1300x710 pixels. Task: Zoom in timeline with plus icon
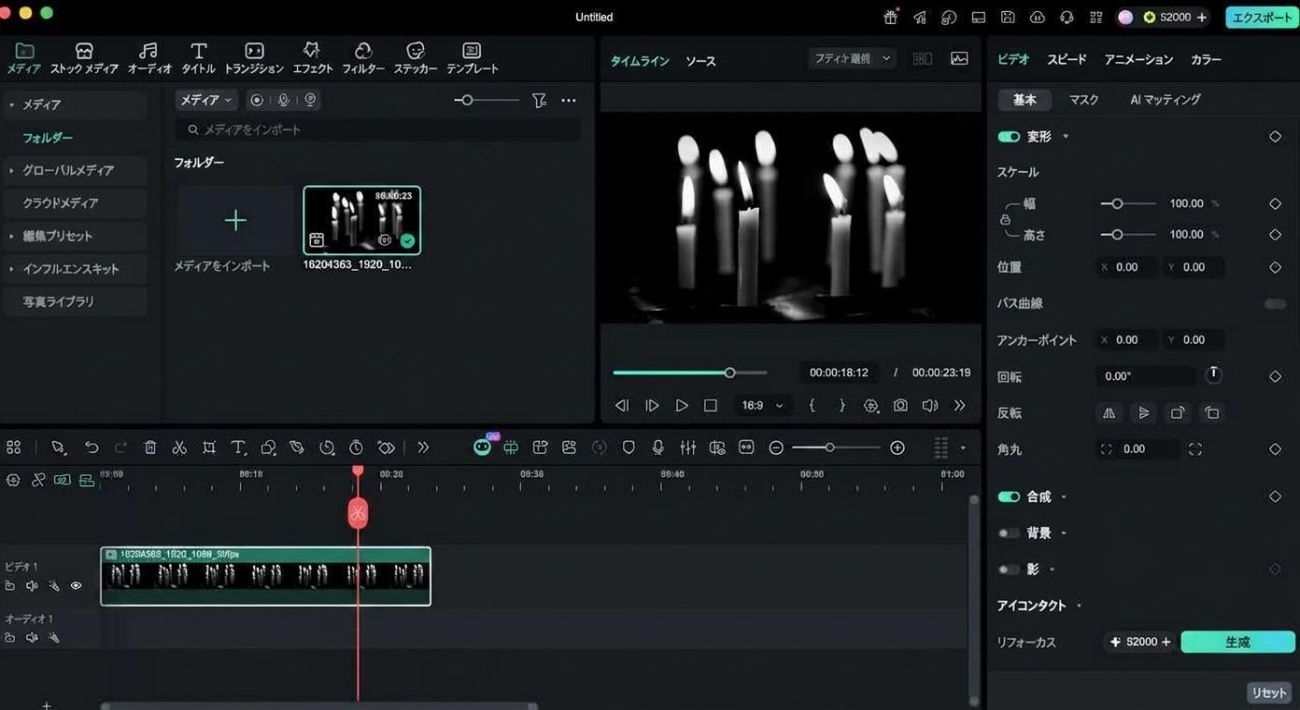[897, 448]
